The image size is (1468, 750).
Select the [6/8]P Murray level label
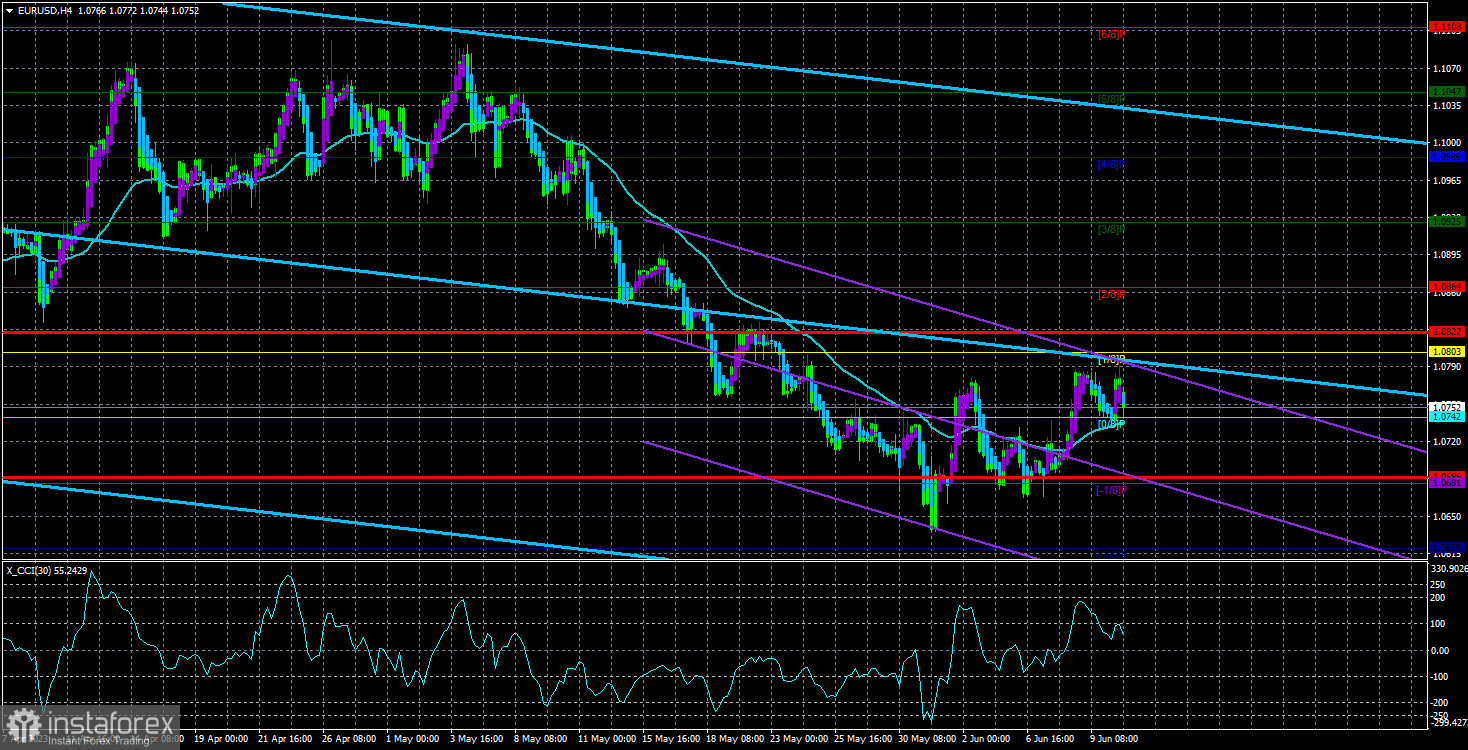tap(1111, 34)
